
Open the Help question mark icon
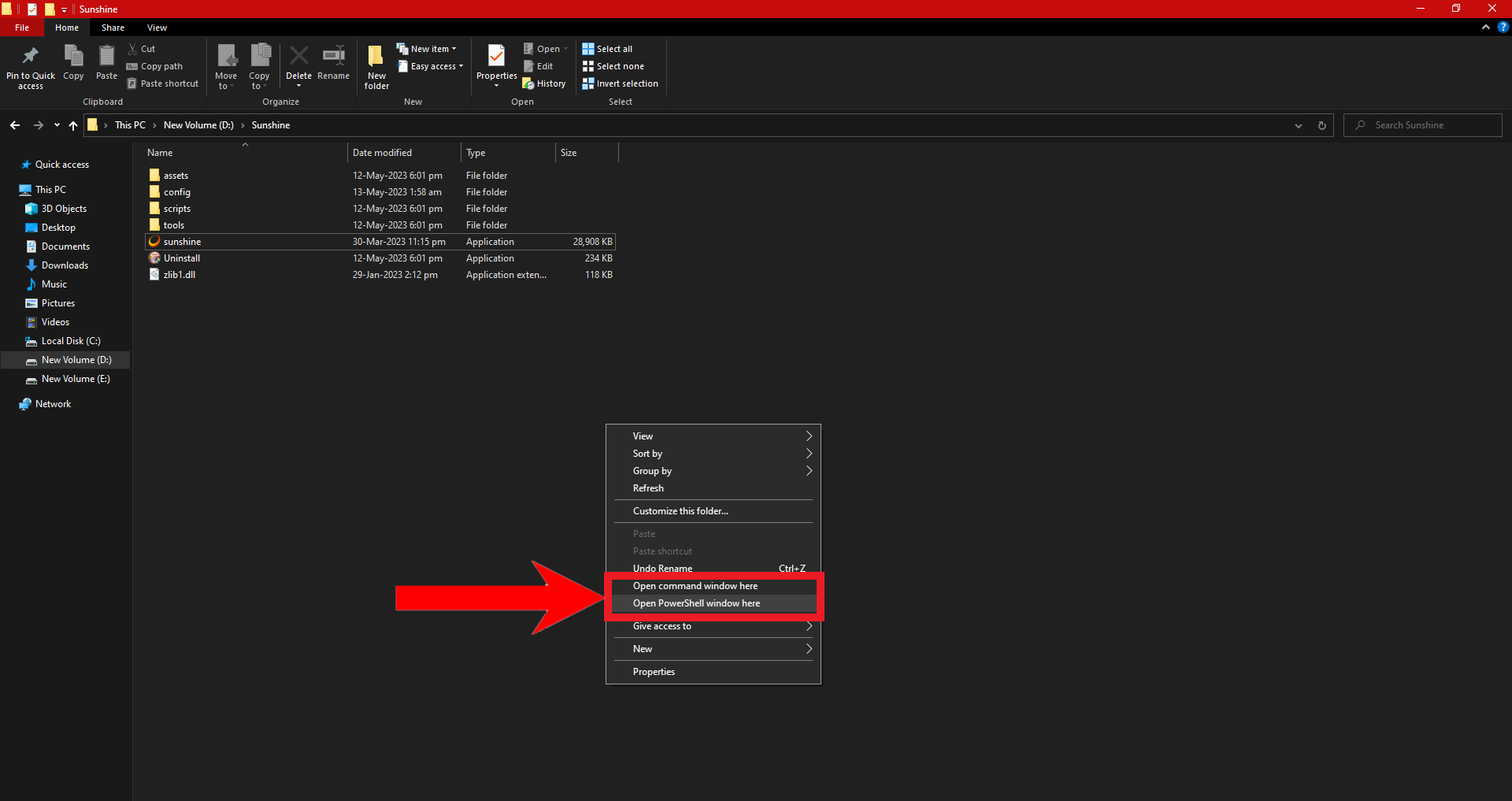(1503, 27)
